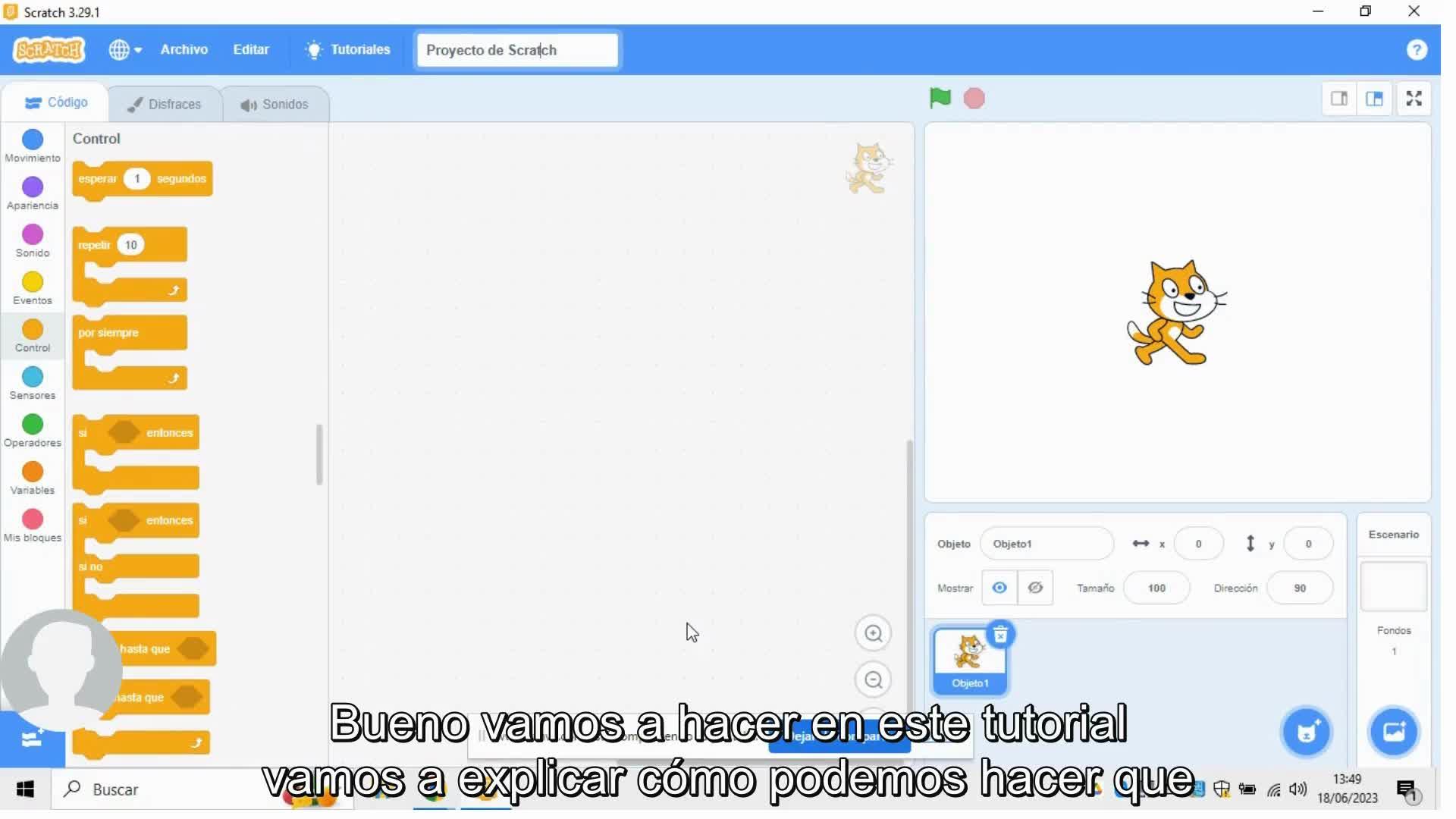Zoom in on the code workspace

click(x=873, y=633)
